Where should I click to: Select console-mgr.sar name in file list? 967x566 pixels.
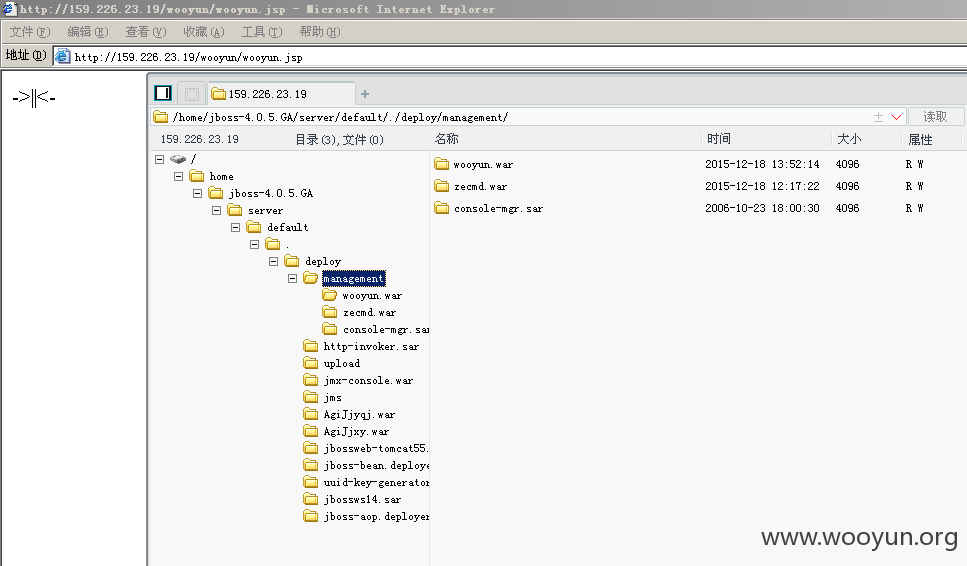pyautogui.click(x=498, y=208)
